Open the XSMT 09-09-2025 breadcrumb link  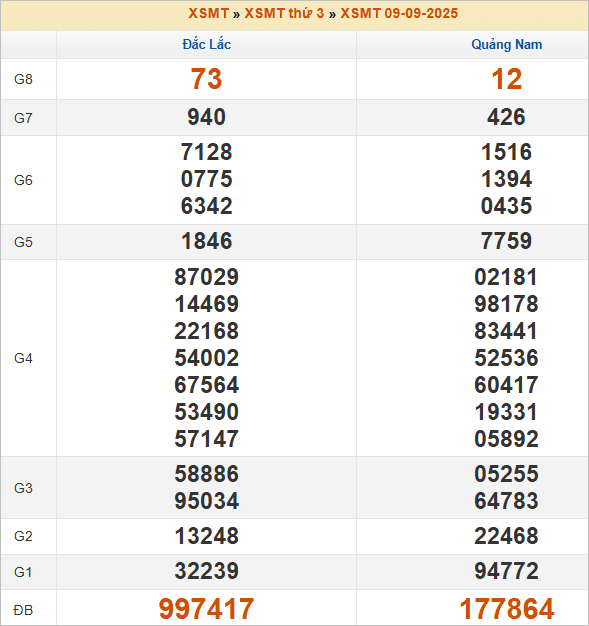(x=399, y=14)
